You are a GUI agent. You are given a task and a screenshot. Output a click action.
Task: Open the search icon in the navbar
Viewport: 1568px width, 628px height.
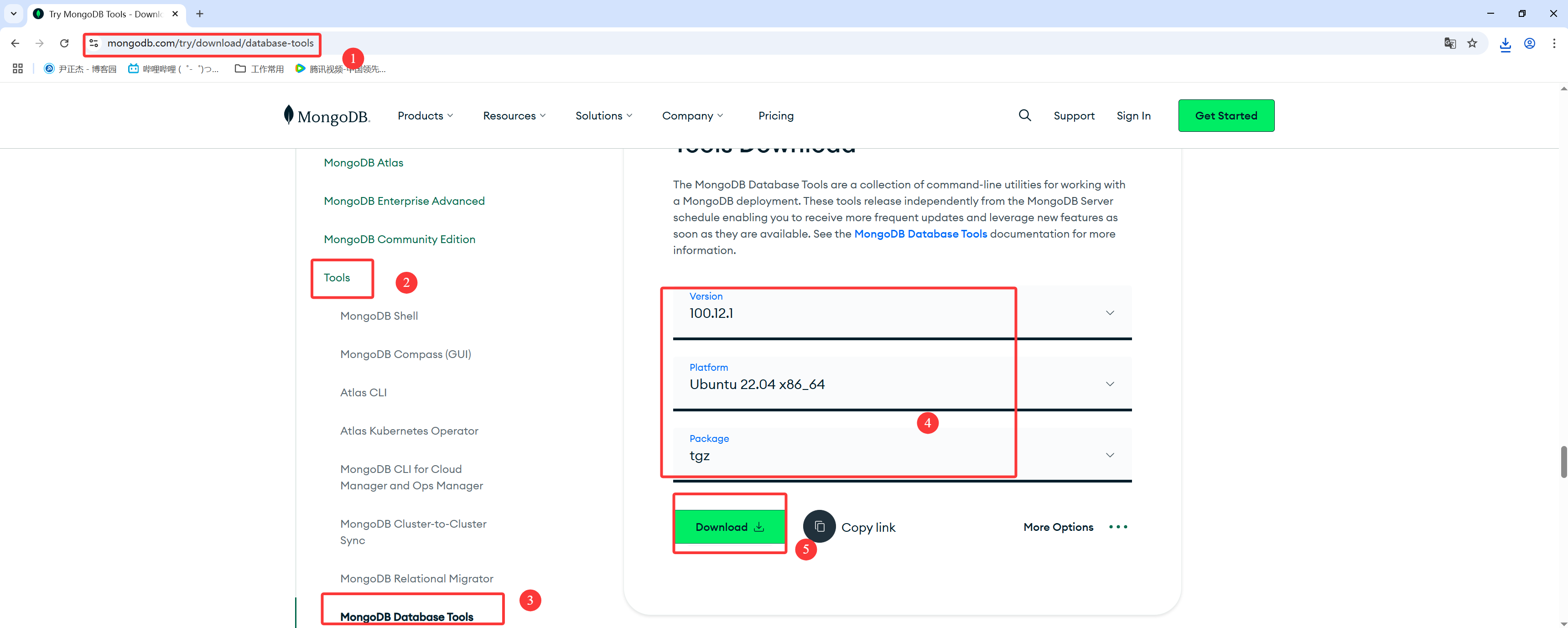click(x=1024, y=115)
